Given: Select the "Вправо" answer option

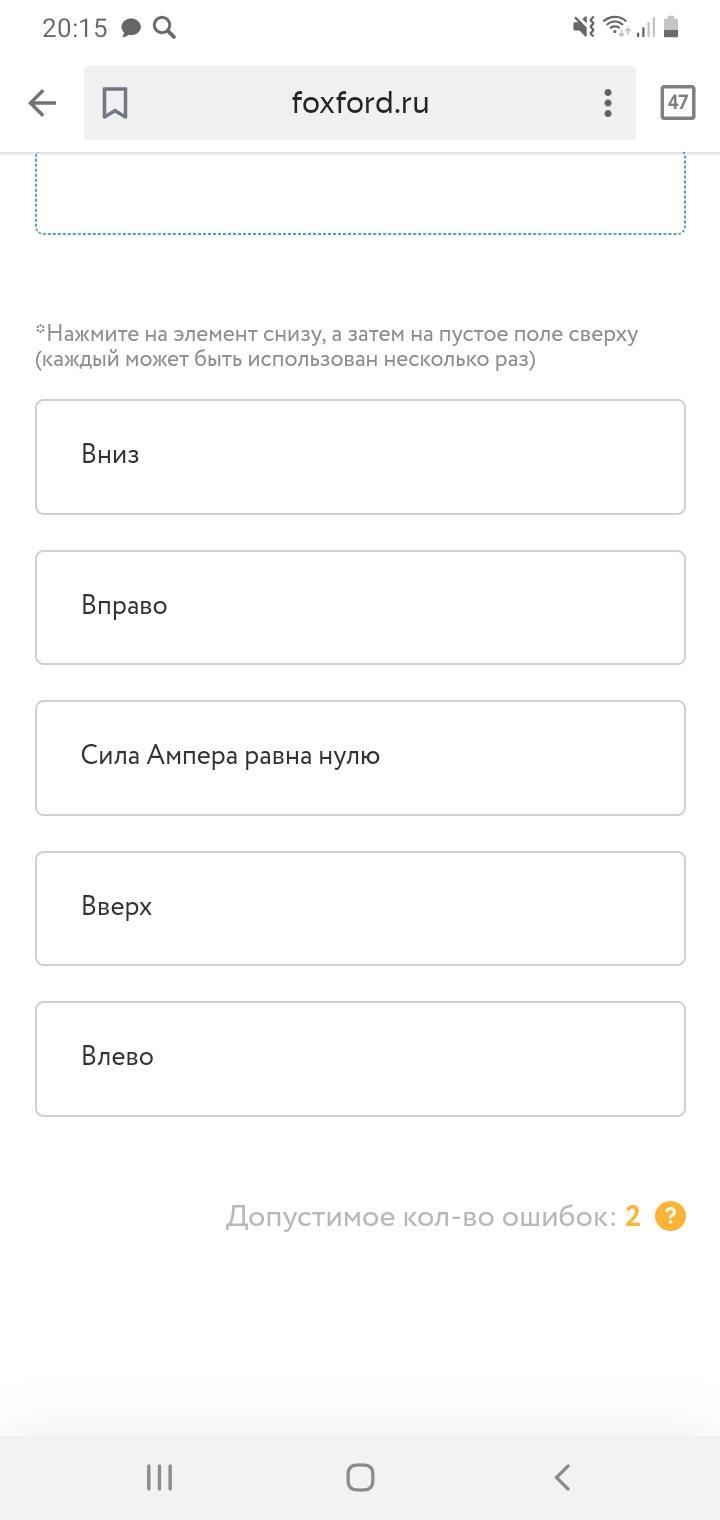Looking at the screenshot, I should pyautogui.click(x=360, y=607).
